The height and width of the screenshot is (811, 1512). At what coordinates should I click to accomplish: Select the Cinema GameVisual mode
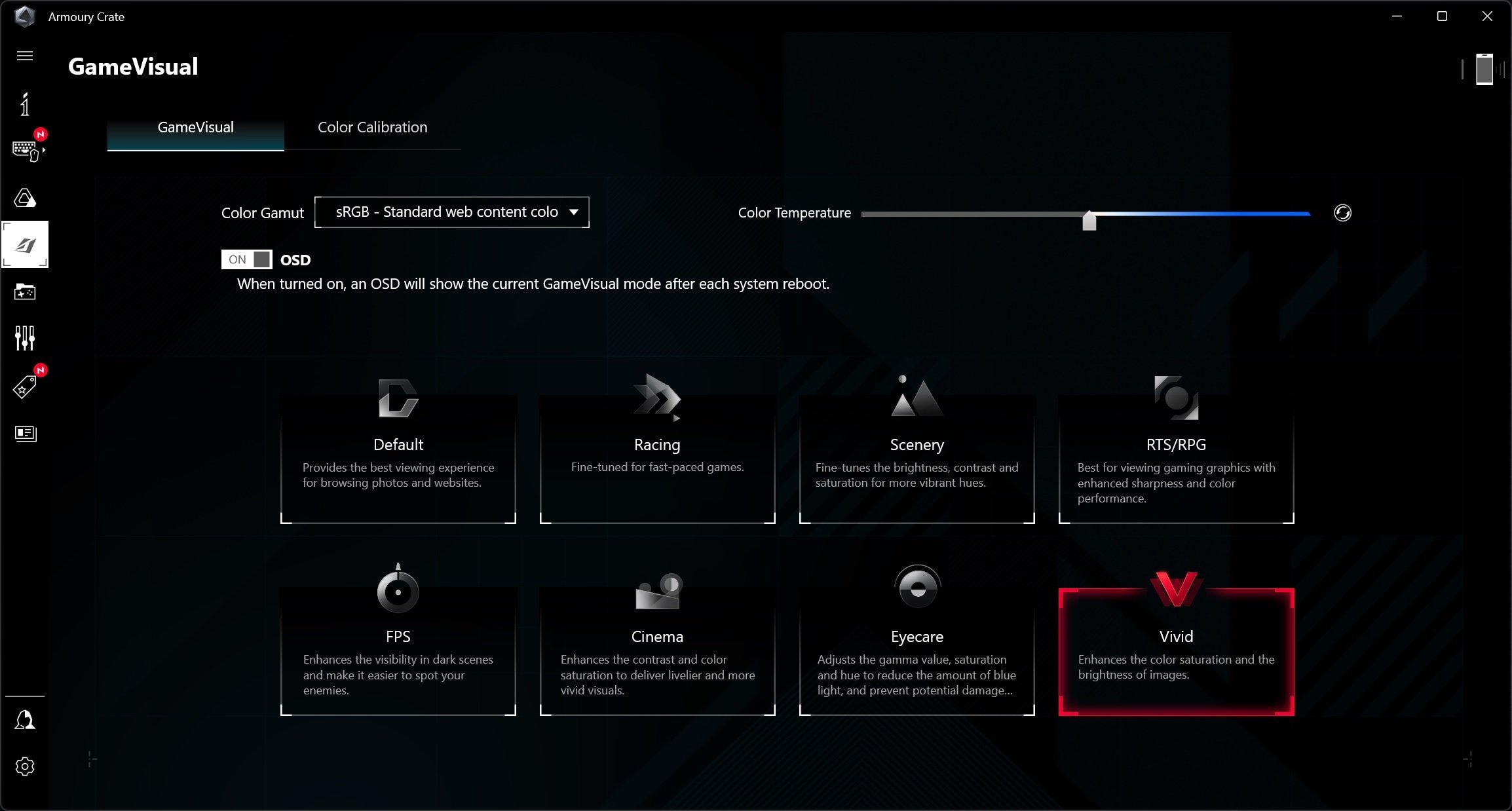pos(657,636)
